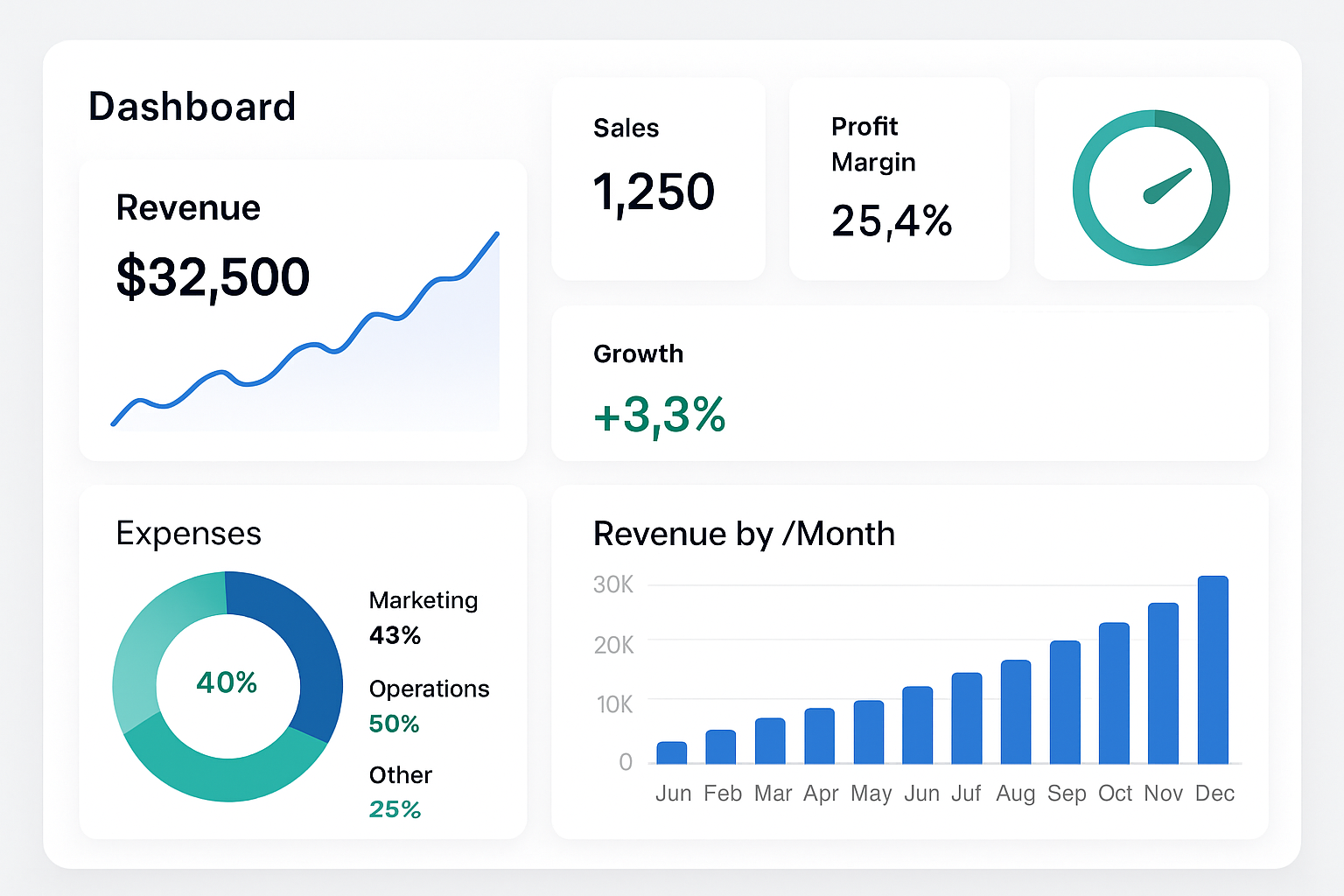Click the November revenue bar

pyautogui.click(x=1163, y=683)
